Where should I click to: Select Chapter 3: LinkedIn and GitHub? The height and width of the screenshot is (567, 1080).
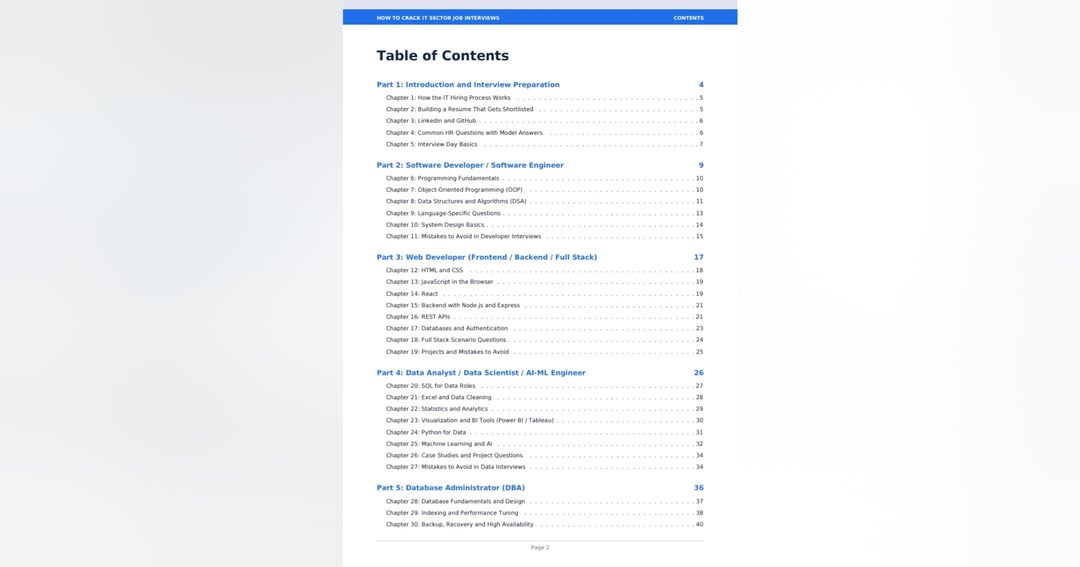[x=430, y=121]
